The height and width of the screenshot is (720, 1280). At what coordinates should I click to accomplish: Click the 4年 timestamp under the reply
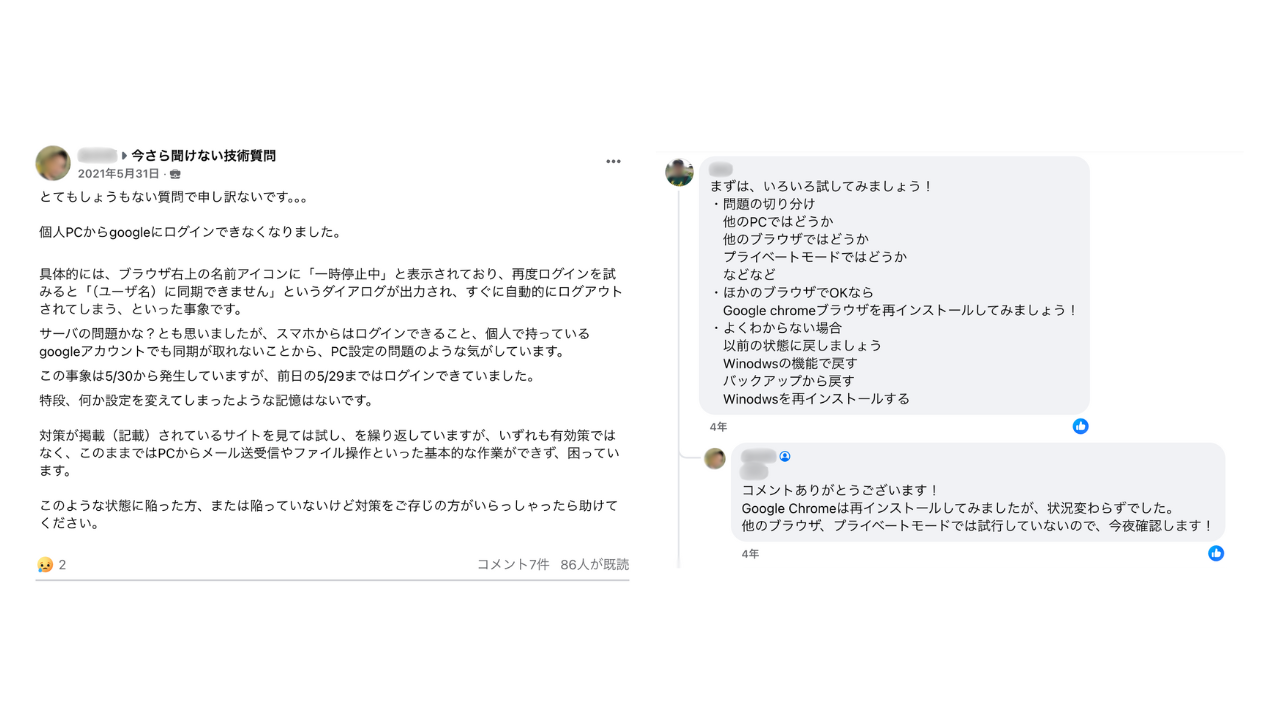point(750,554)
